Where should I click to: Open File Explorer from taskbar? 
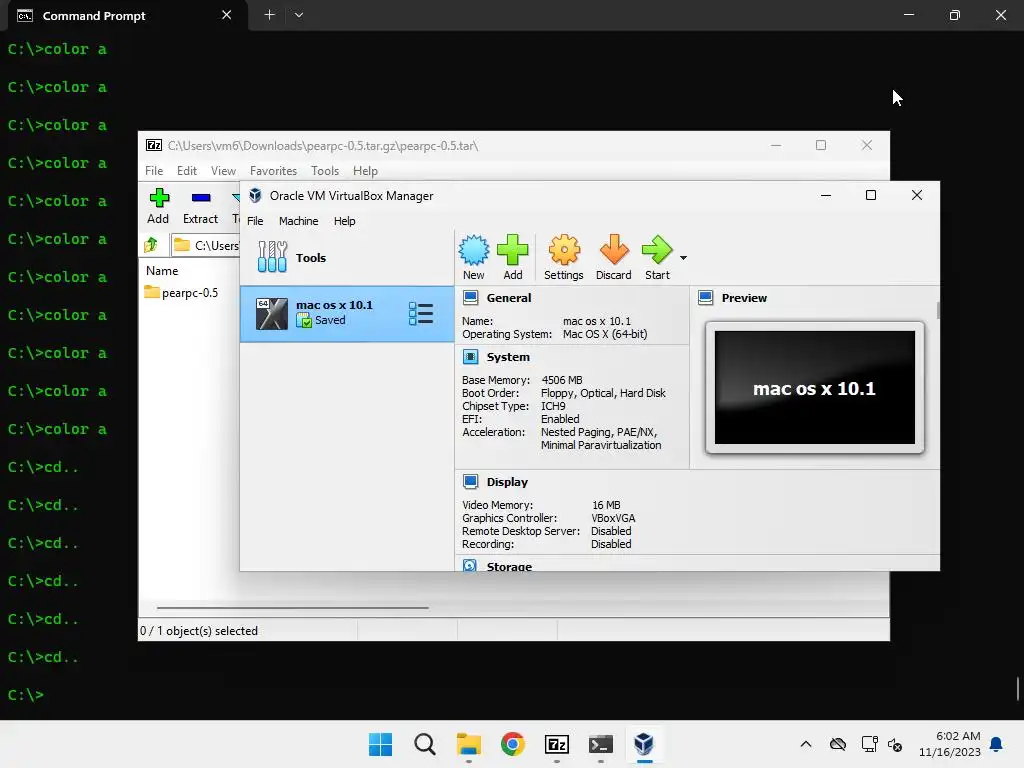(x=468, y=744)
